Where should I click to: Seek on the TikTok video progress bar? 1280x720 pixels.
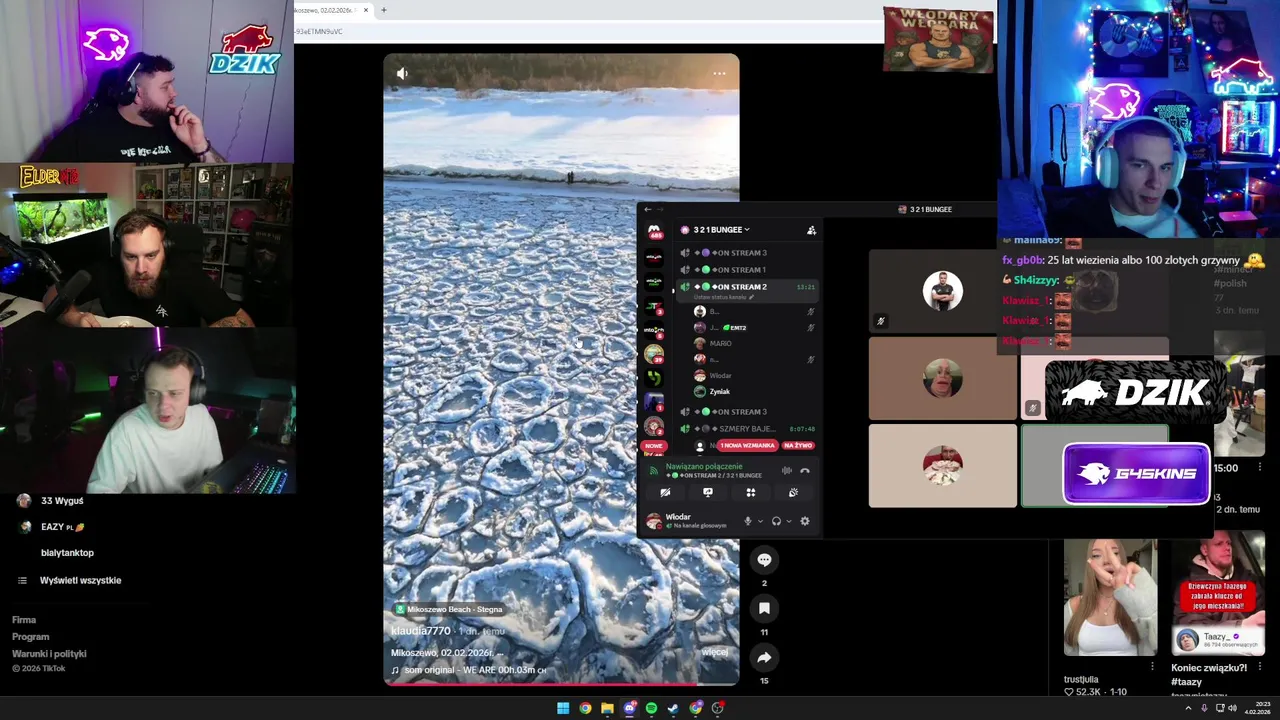pos(561,684)
